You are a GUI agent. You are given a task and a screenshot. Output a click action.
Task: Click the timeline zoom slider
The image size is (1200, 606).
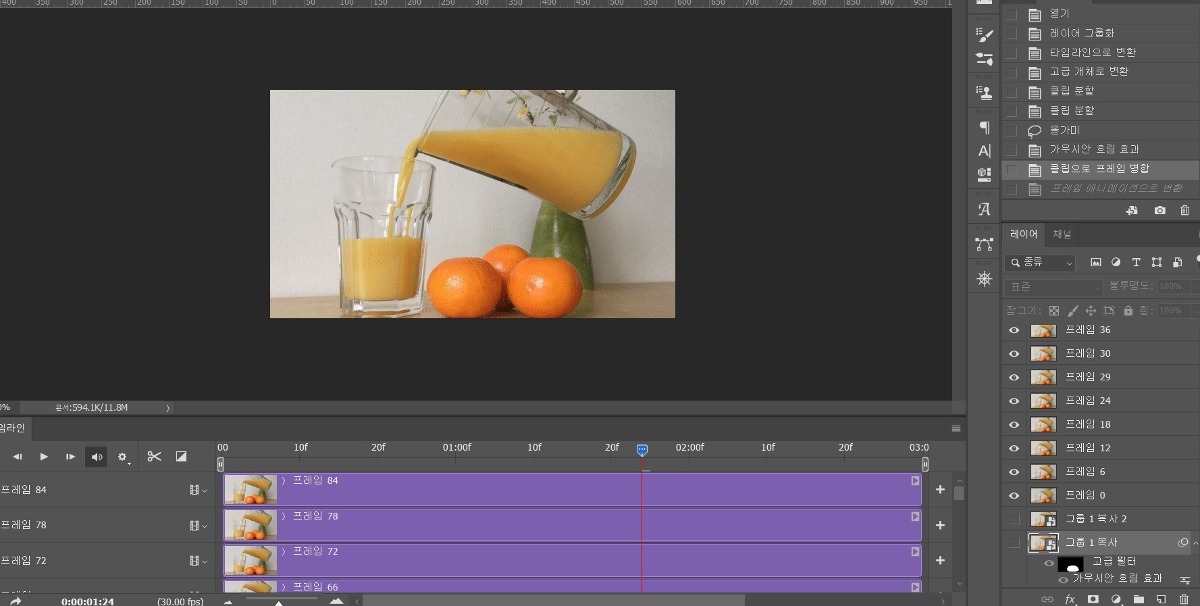click(278, 602)
